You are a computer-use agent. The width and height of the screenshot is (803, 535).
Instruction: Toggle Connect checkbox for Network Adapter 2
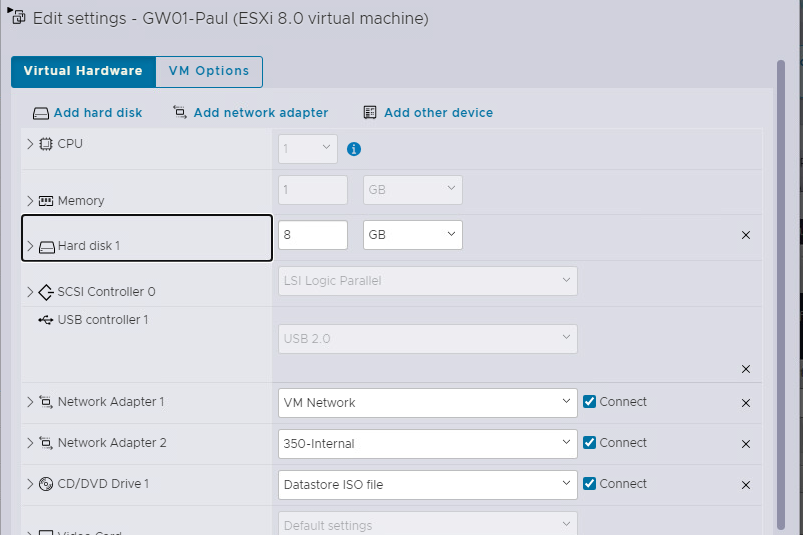590,443
